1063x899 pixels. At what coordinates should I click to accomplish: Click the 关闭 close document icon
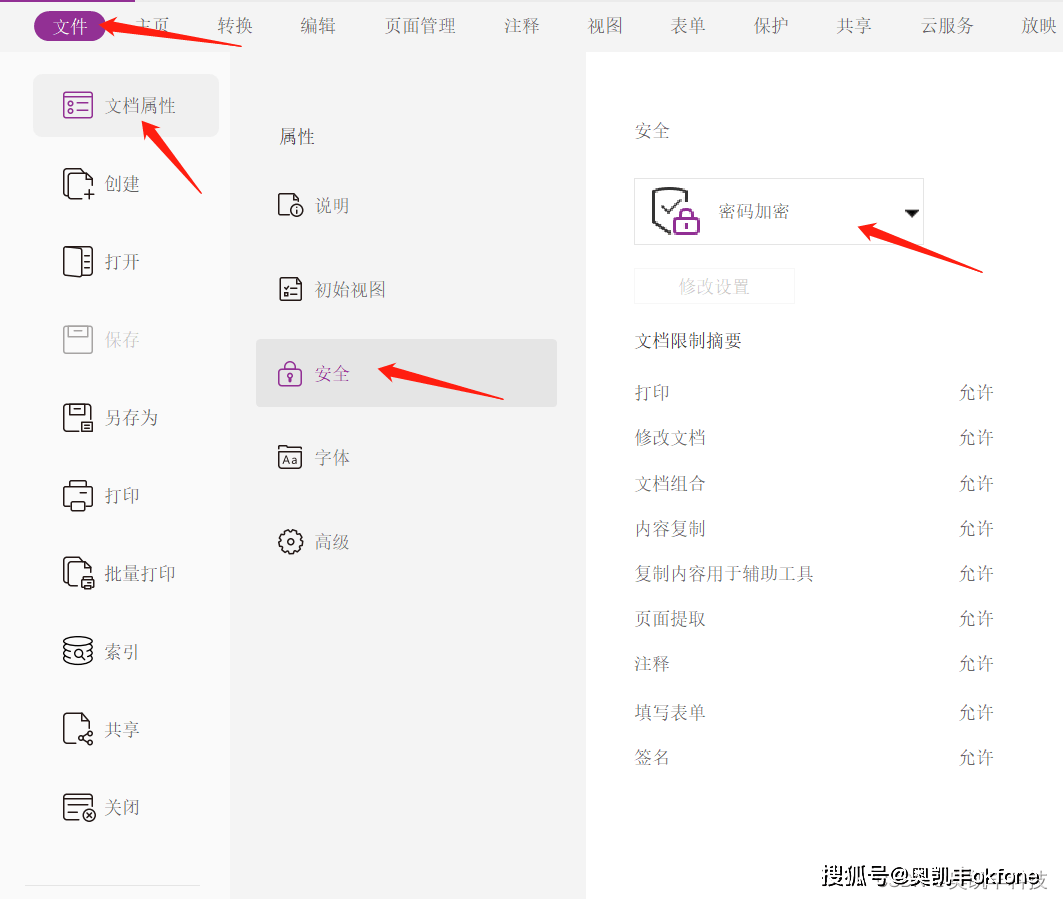79,807
